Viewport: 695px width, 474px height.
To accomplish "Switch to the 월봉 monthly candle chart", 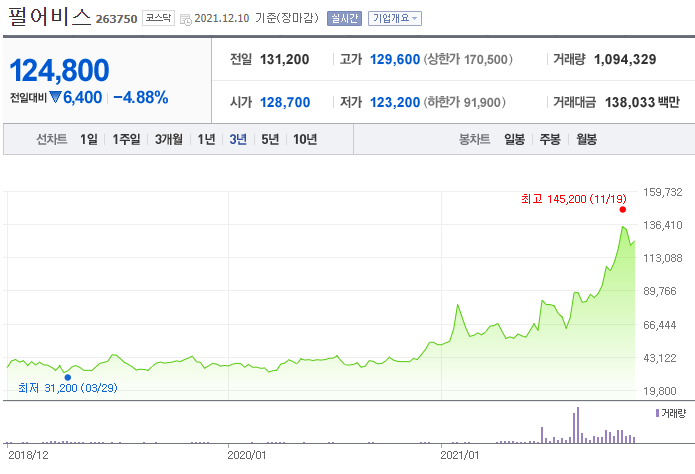I will click(x=586, y=139).
